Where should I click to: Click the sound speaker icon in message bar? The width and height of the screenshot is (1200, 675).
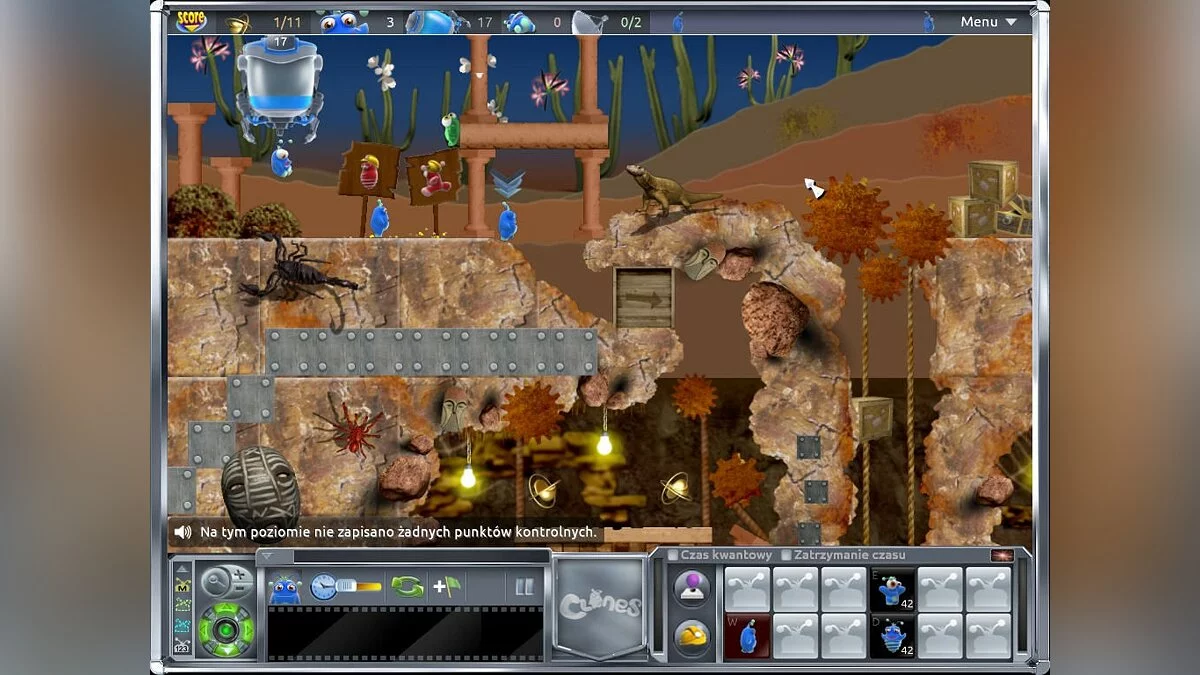coord(183,533)
